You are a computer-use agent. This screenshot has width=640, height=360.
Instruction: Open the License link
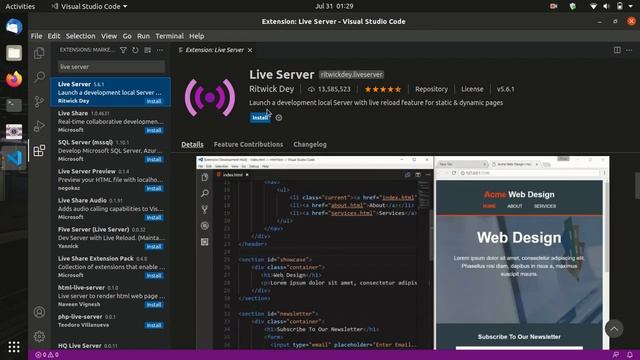coord(472,89)
